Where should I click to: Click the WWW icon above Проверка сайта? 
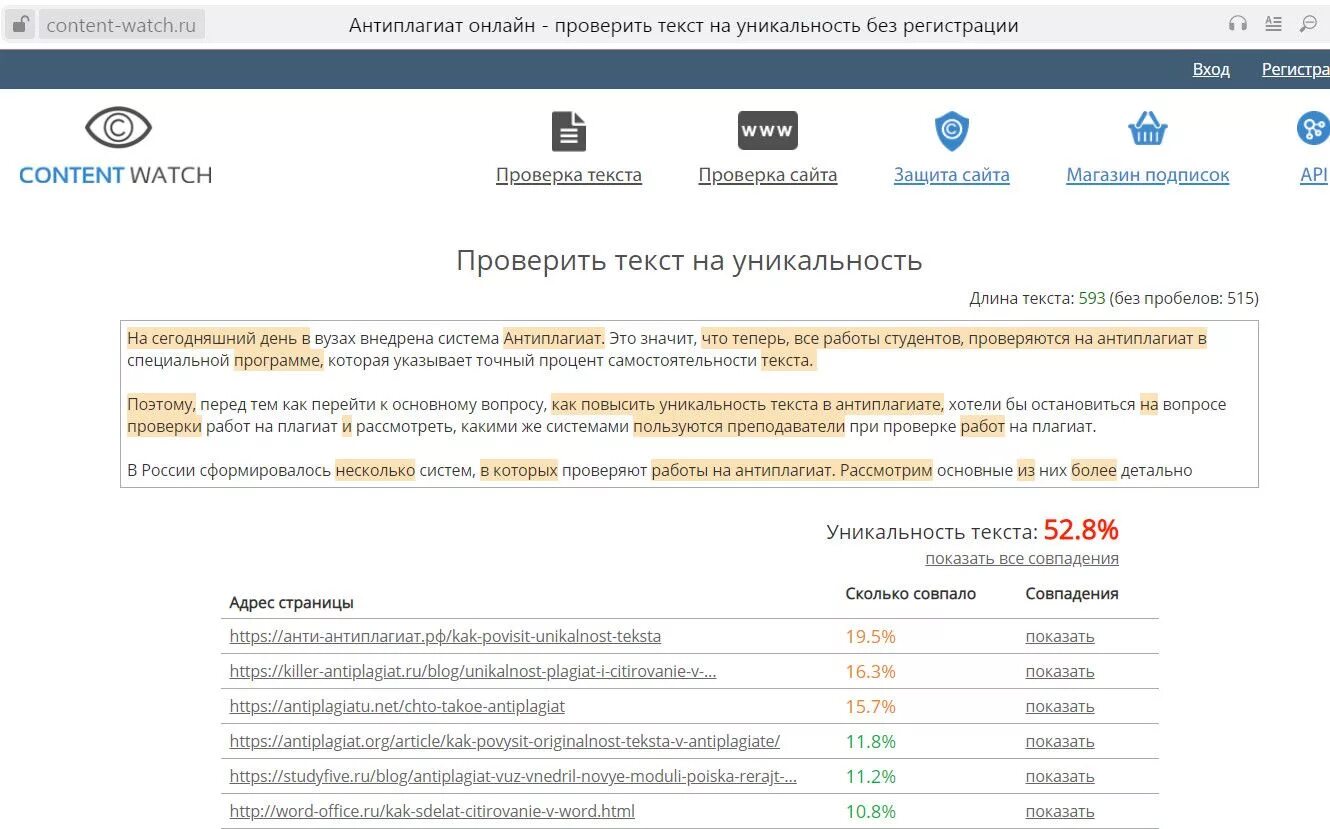point(768,130)
